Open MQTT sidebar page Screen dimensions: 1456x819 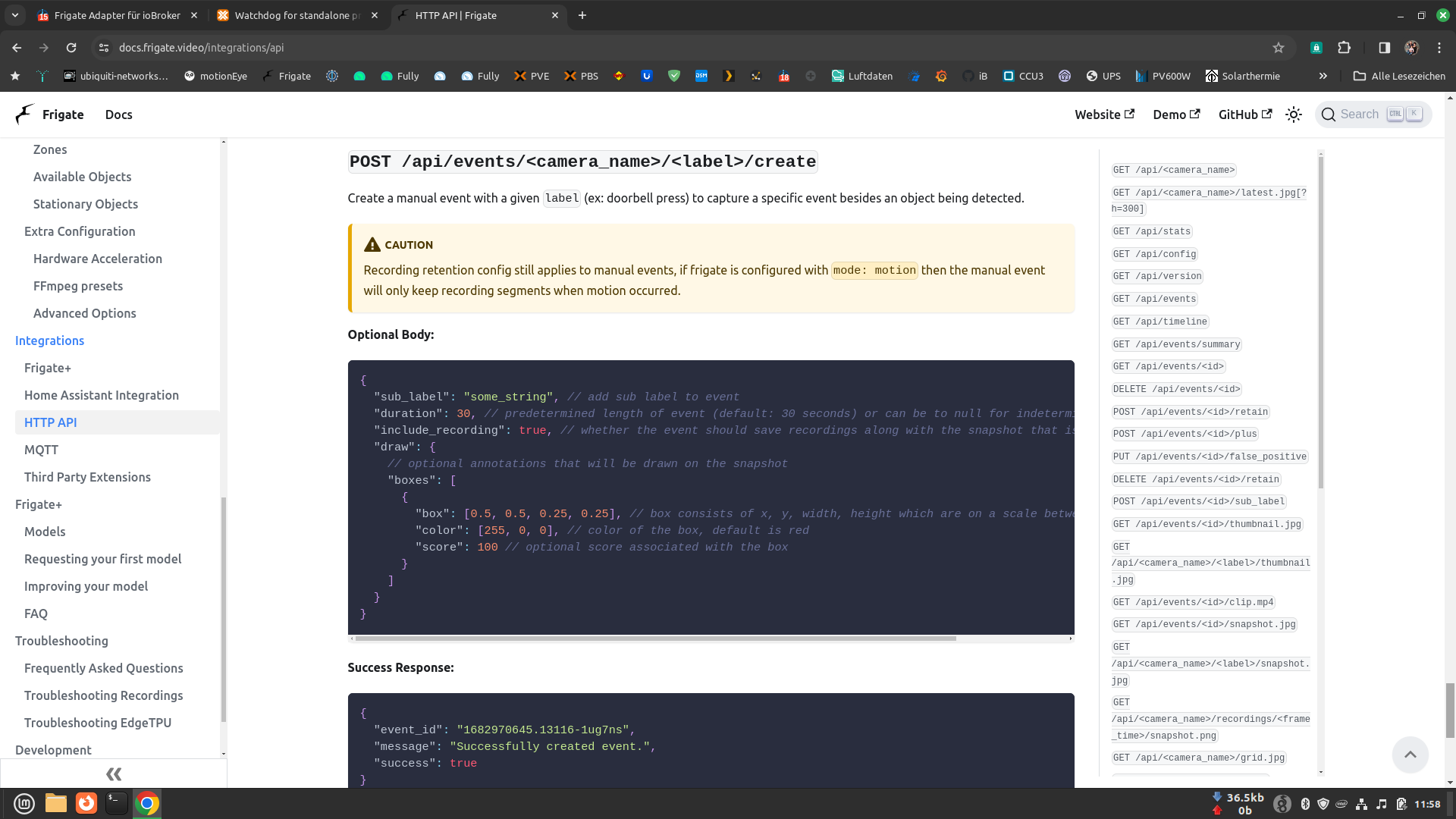click(118, 450)
